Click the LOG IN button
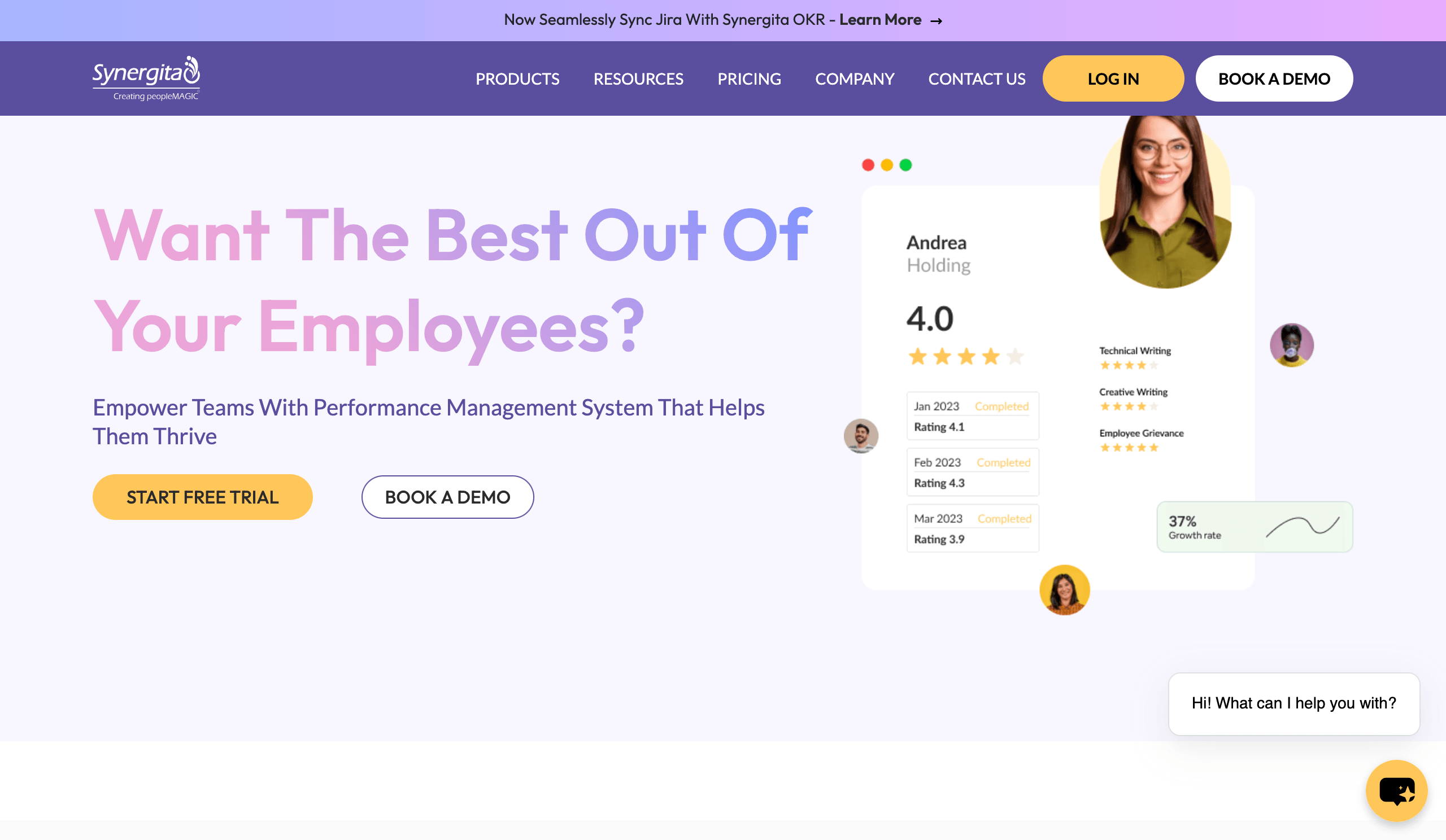The height and width of the screenshot is (840, 1446). (x=1113, y=78)
